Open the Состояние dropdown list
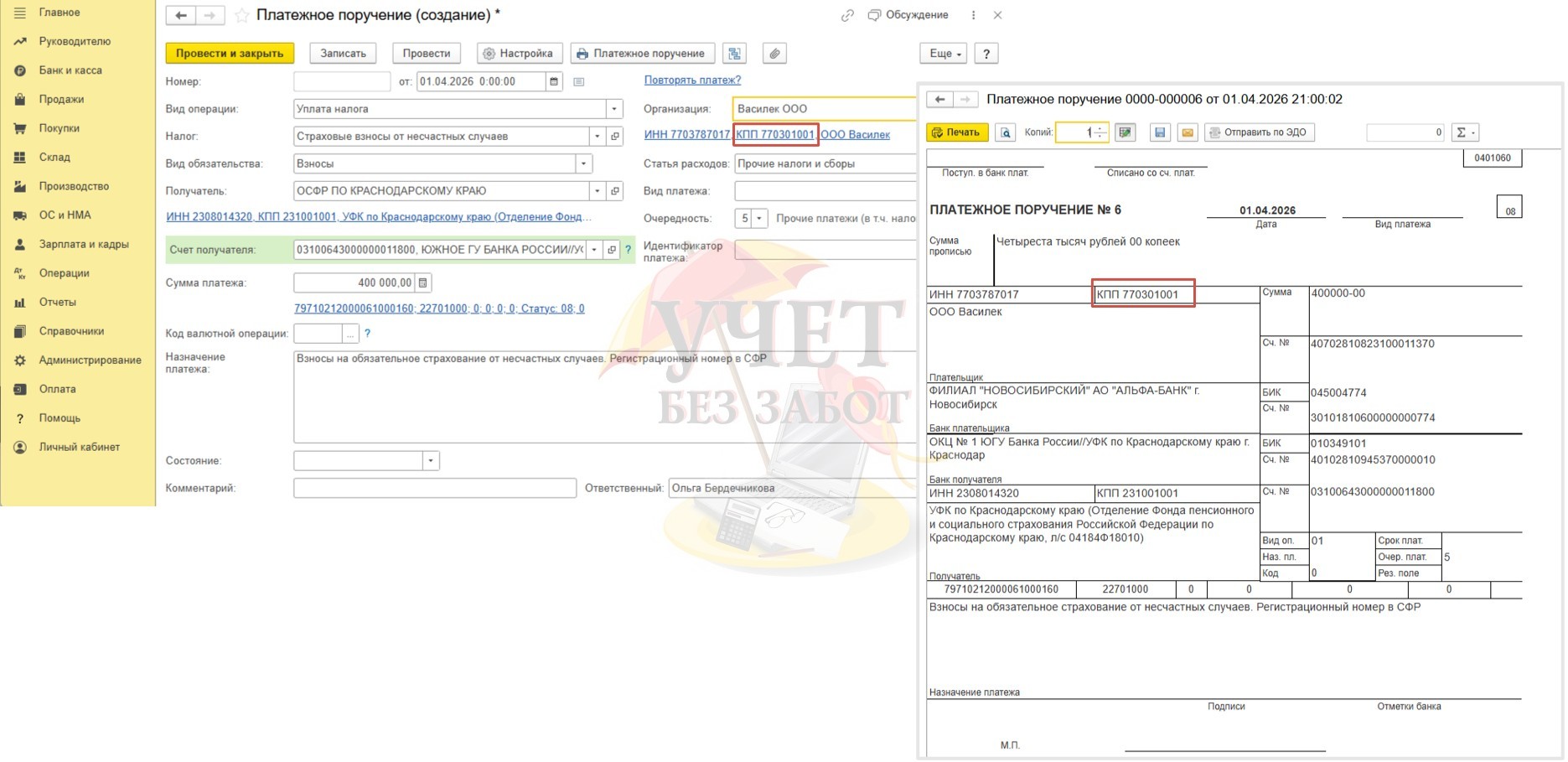The height and width of the screenshot is (762, 1568). point(431,461)
